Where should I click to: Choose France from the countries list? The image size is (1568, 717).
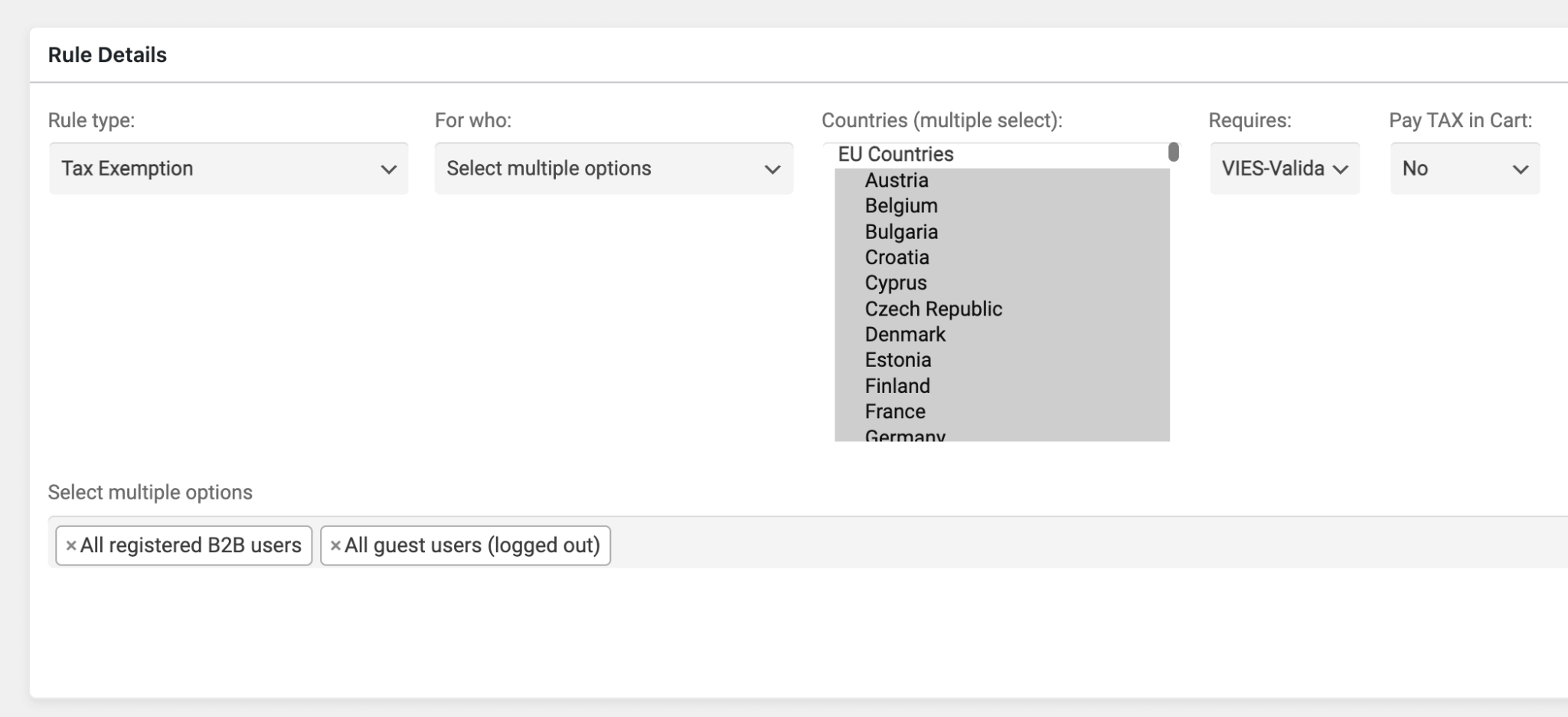coord(895,411)
